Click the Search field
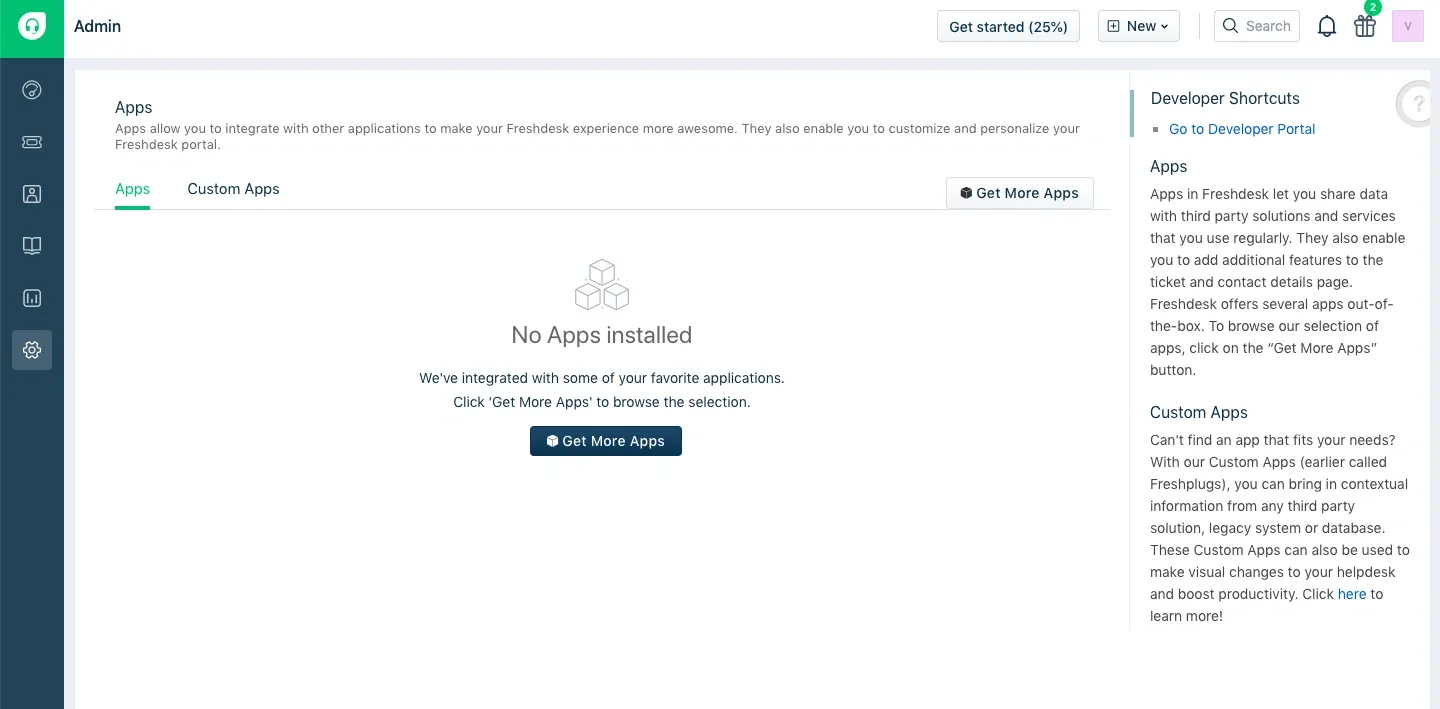 pos(1257,26)
